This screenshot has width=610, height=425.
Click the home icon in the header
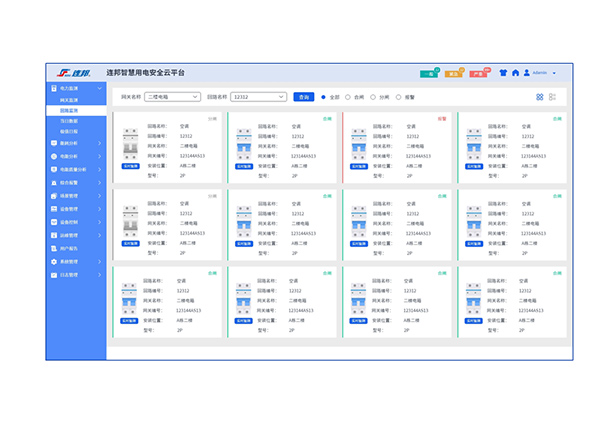(516, 73)
